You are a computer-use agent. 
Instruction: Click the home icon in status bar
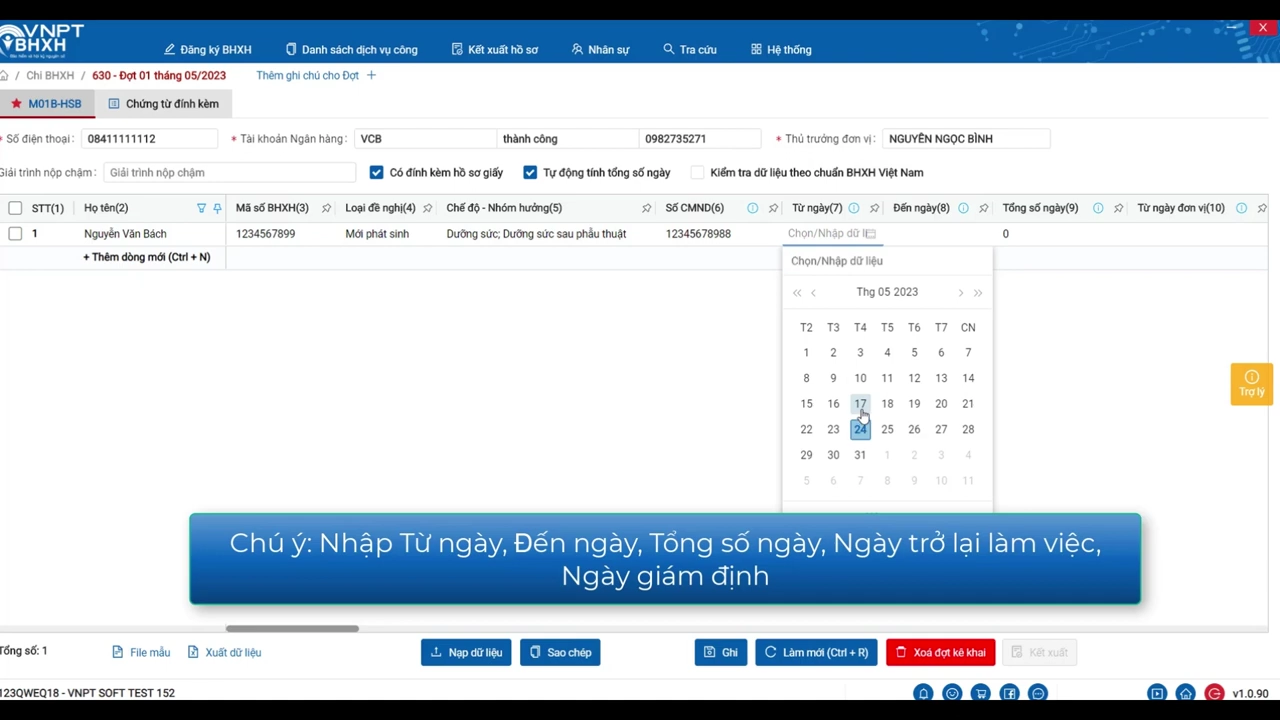point(1185,693)
